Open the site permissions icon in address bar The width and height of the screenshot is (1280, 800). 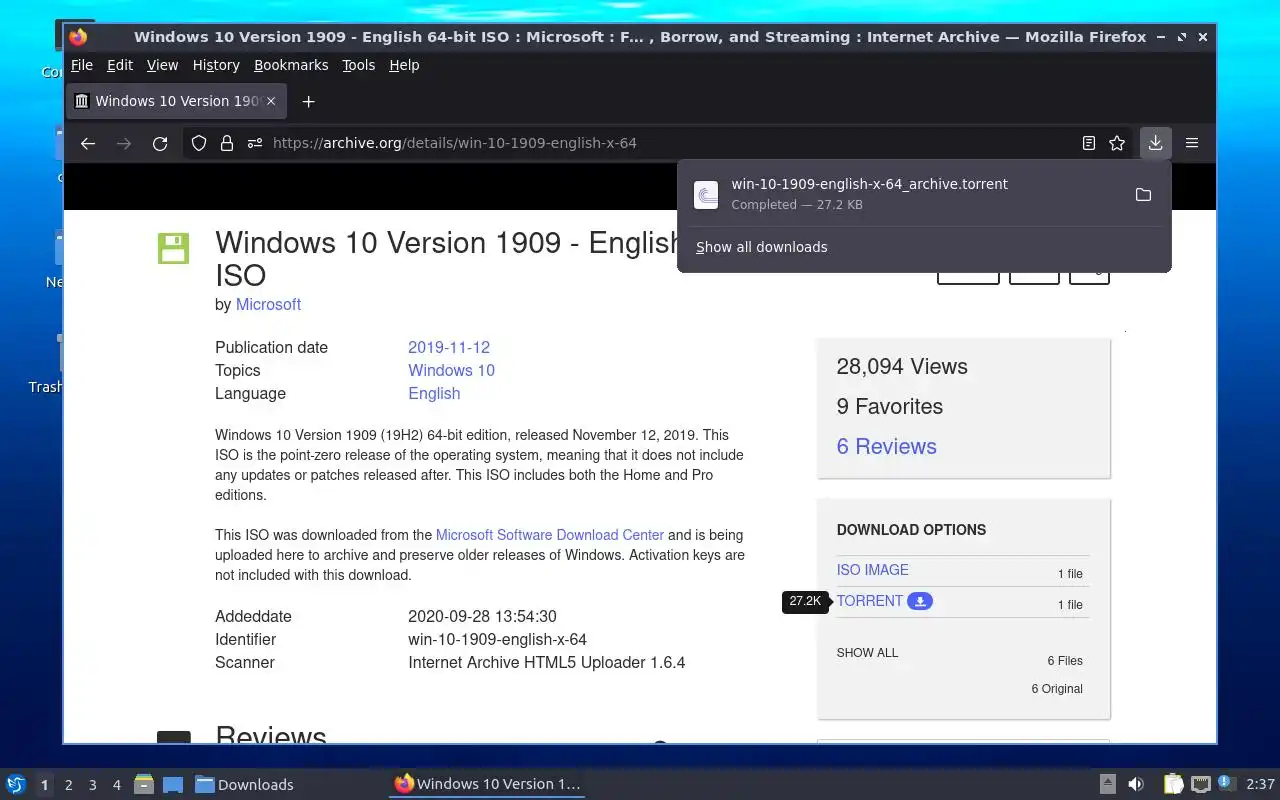254,143
